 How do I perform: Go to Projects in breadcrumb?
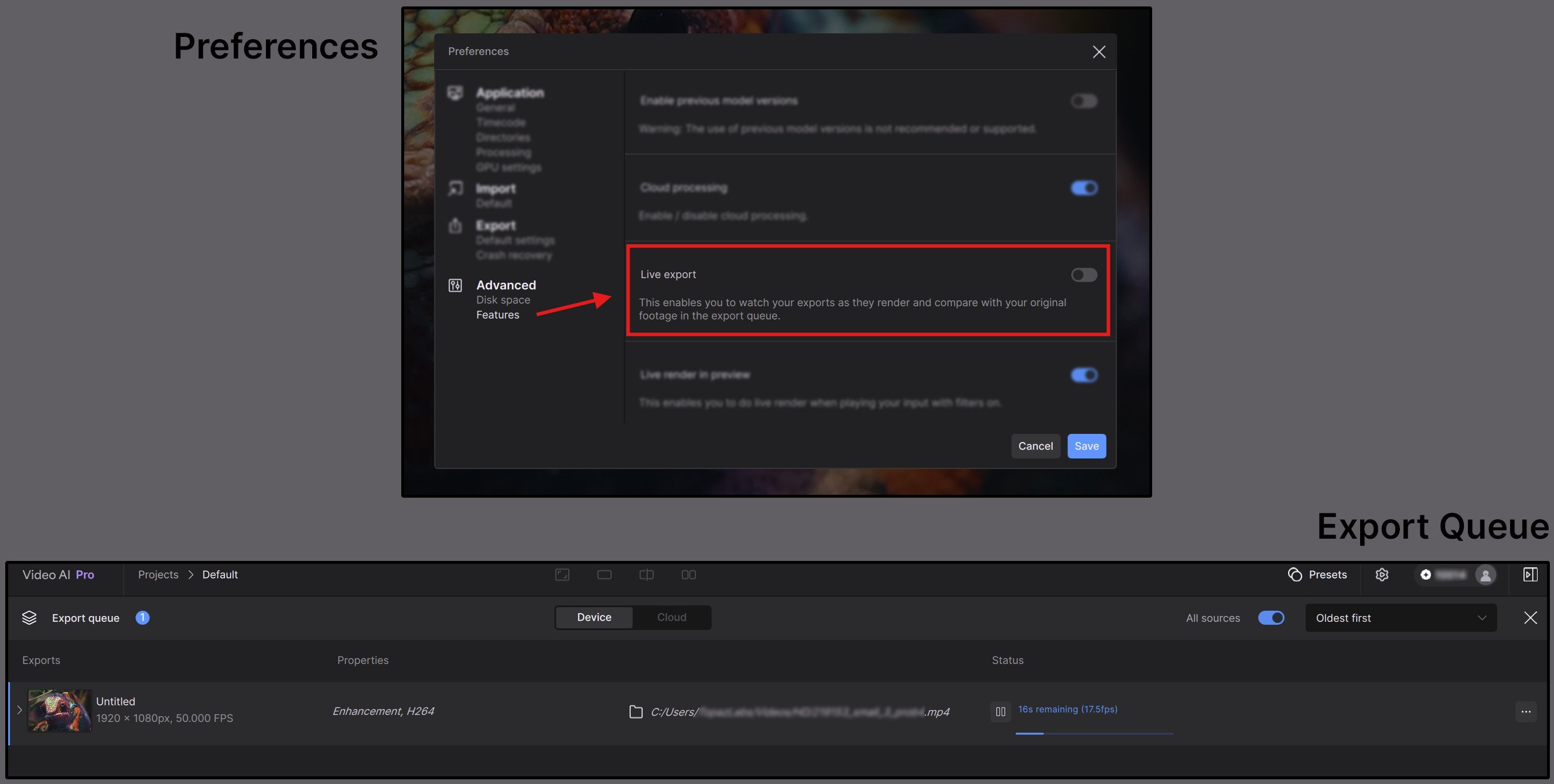[x=158, y=575]
